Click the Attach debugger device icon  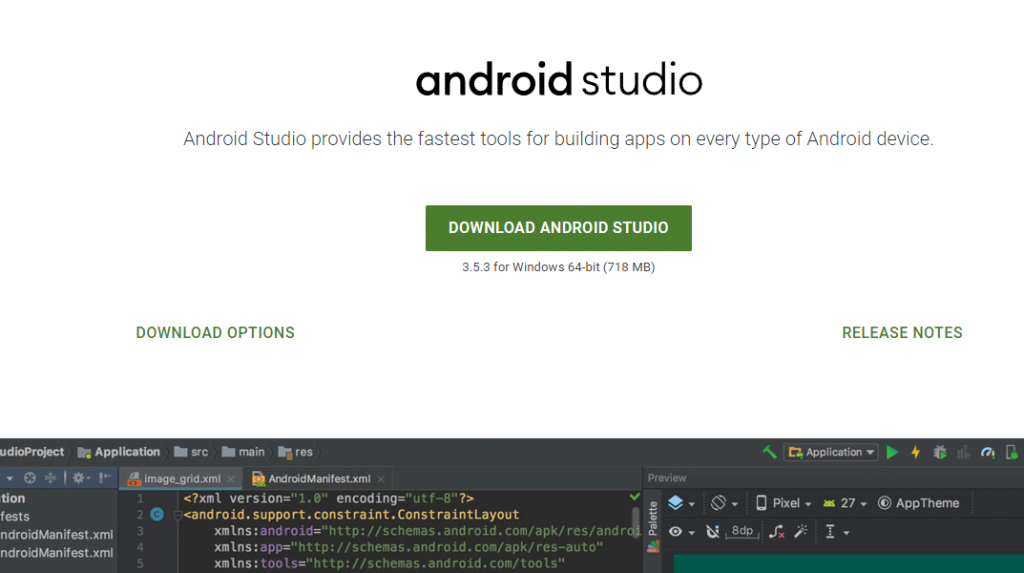tap(1012, 452)
